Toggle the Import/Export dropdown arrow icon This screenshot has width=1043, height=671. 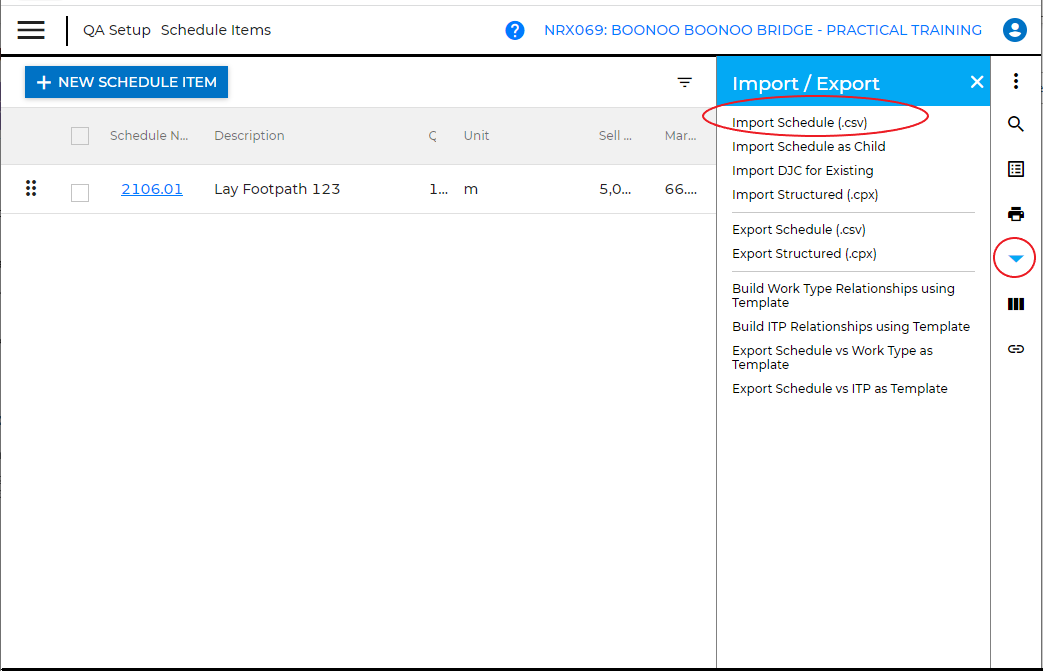click(1016, 259)
